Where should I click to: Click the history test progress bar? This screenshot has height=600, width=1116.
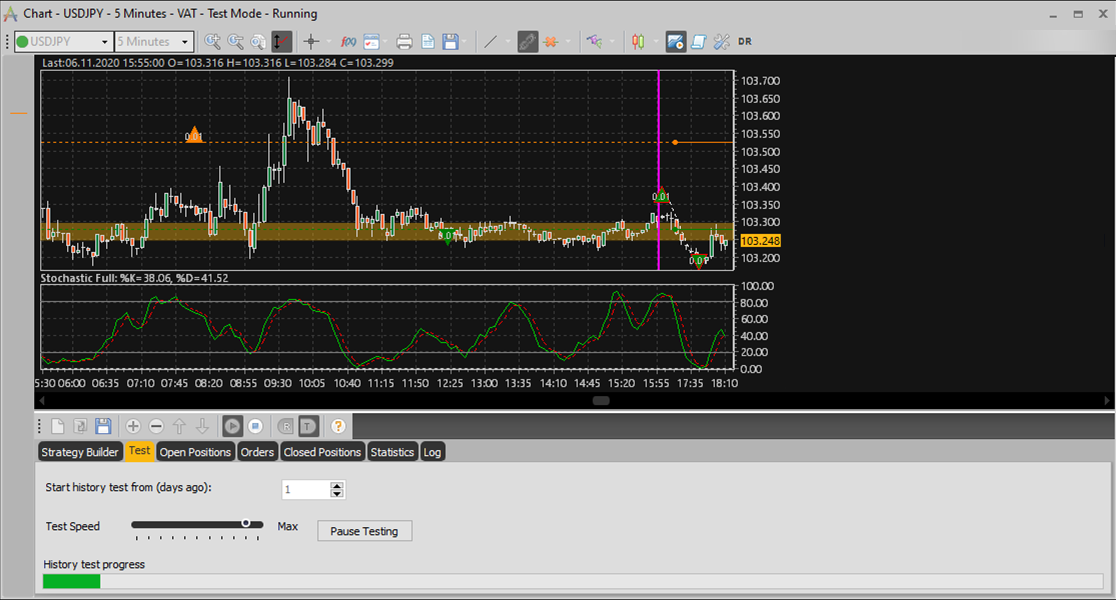point(572,581)
